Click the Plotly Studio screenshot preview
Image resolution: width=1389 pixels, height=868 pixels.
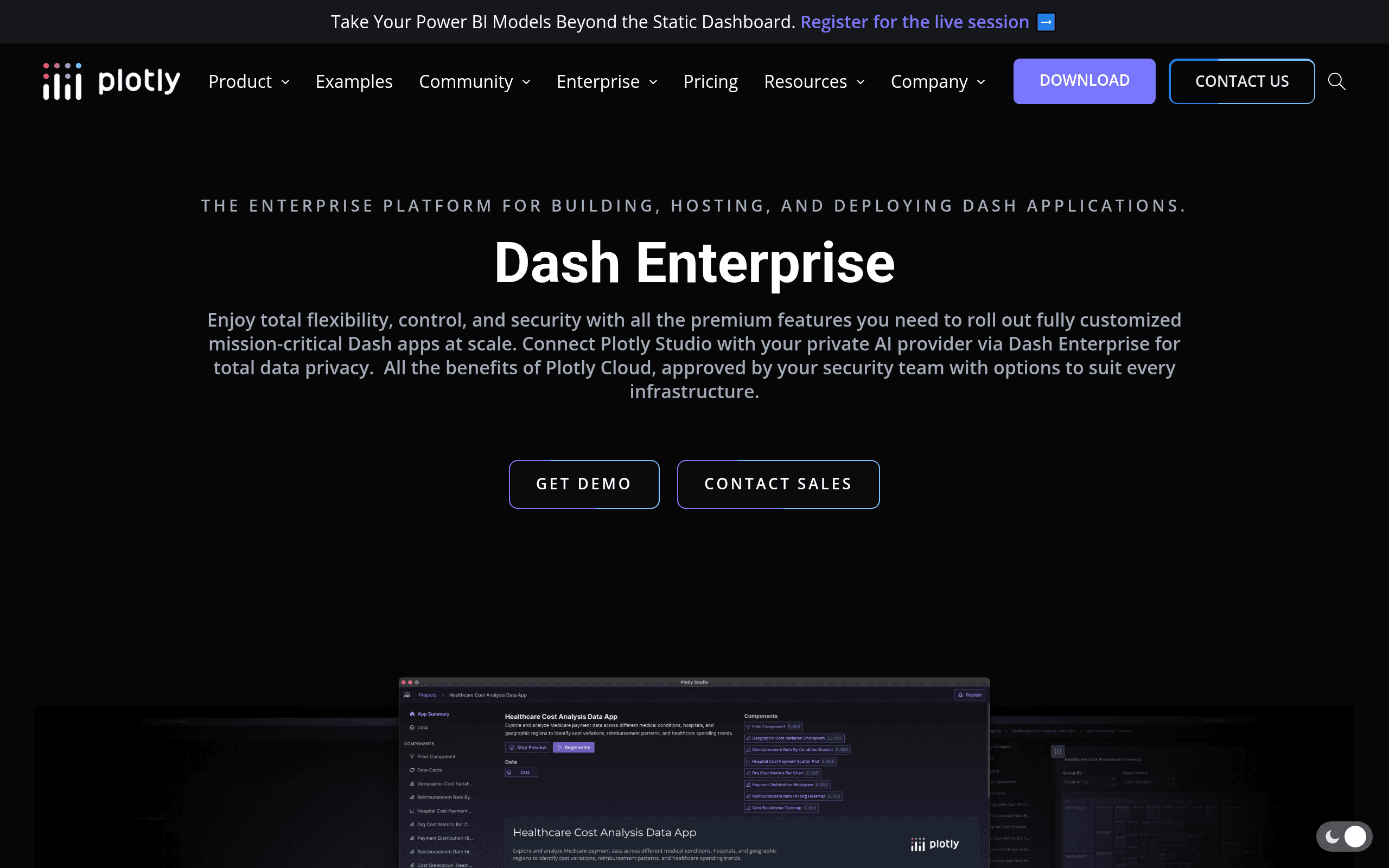coord(694,773)
